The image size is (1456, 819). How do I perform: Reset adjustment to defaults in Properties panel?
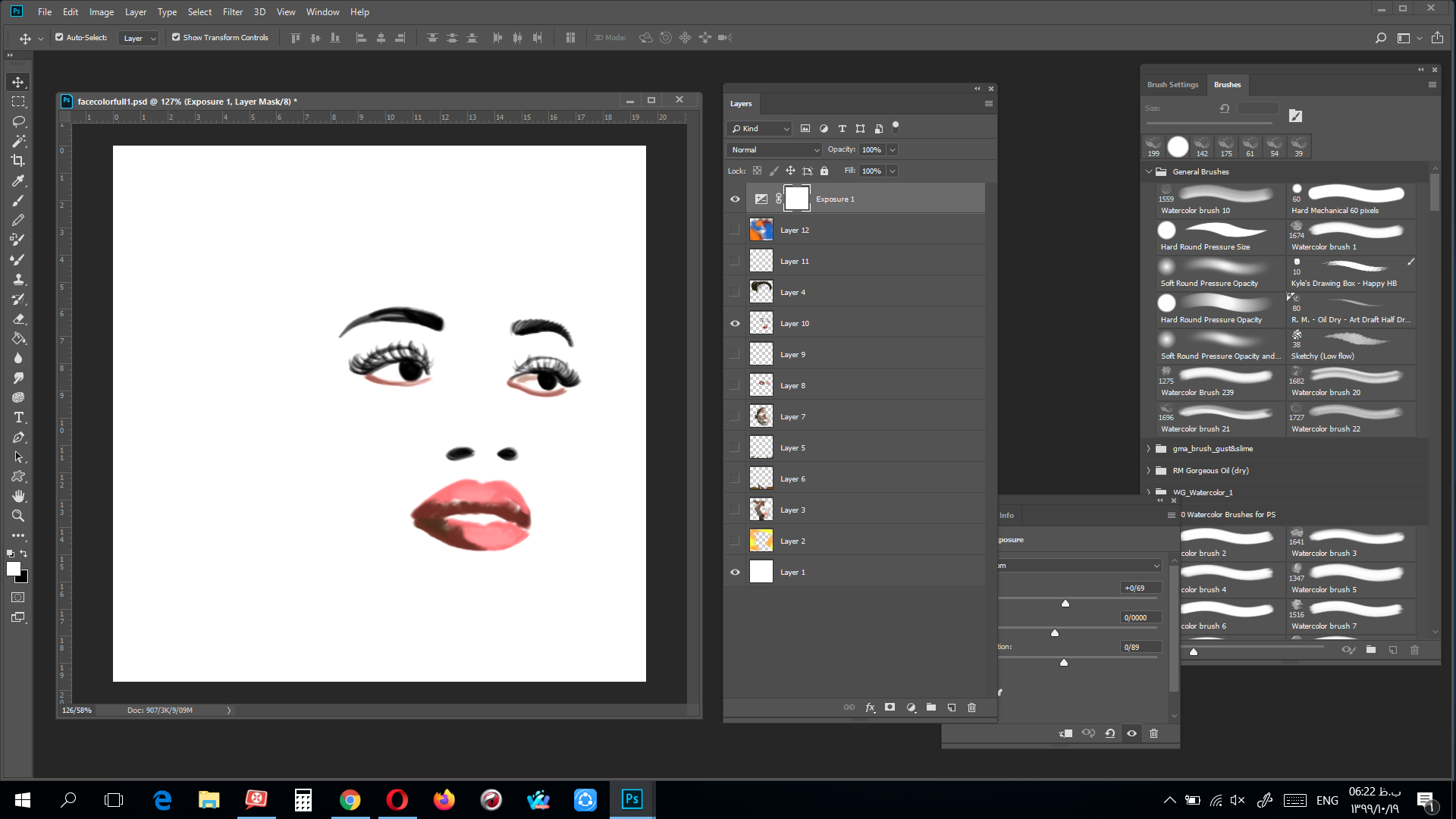click(x=1110, y=733)
